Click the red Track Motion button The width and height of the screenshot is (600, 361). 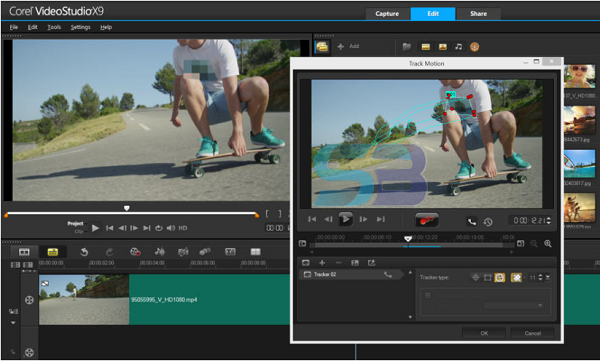(x=427, y=220)
